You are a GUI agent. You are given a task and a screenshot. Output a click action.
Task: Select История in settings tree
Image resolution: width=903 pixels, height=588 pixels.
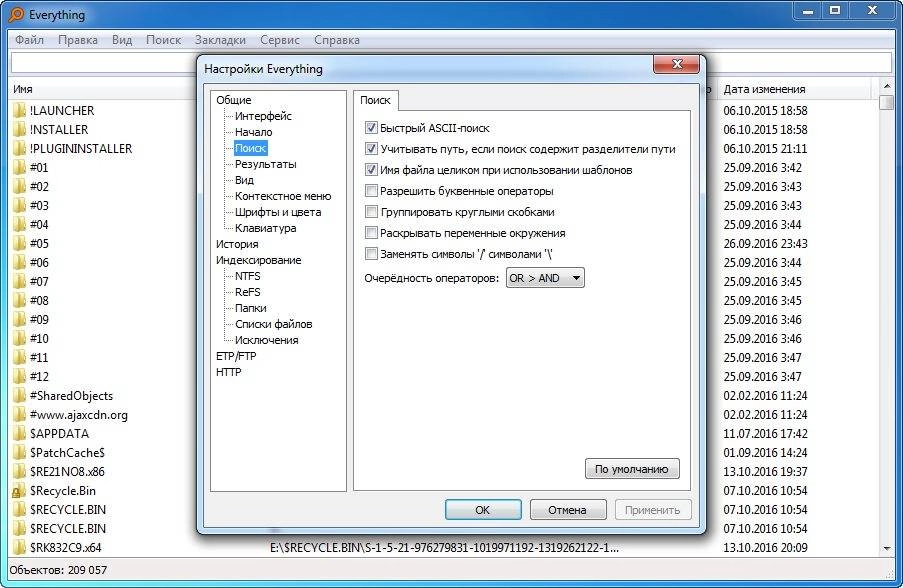(x=237, y=244)
